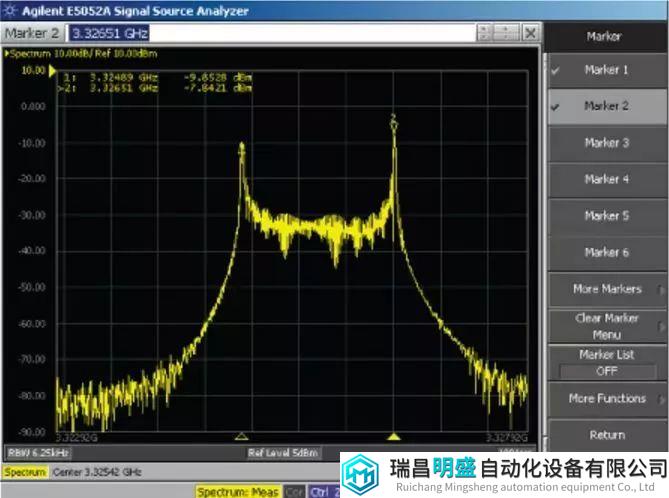Click the marker 1 readout 3.32489 GHz

click(124, 78)
